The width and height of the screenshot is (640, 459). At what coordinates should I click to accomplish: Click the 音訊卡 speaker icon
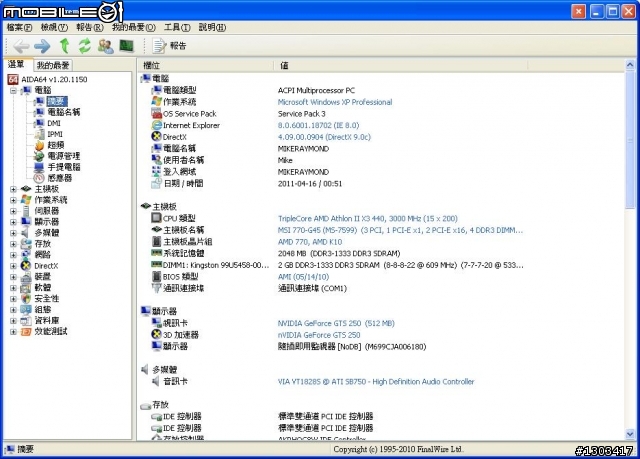tap(156, 381)
